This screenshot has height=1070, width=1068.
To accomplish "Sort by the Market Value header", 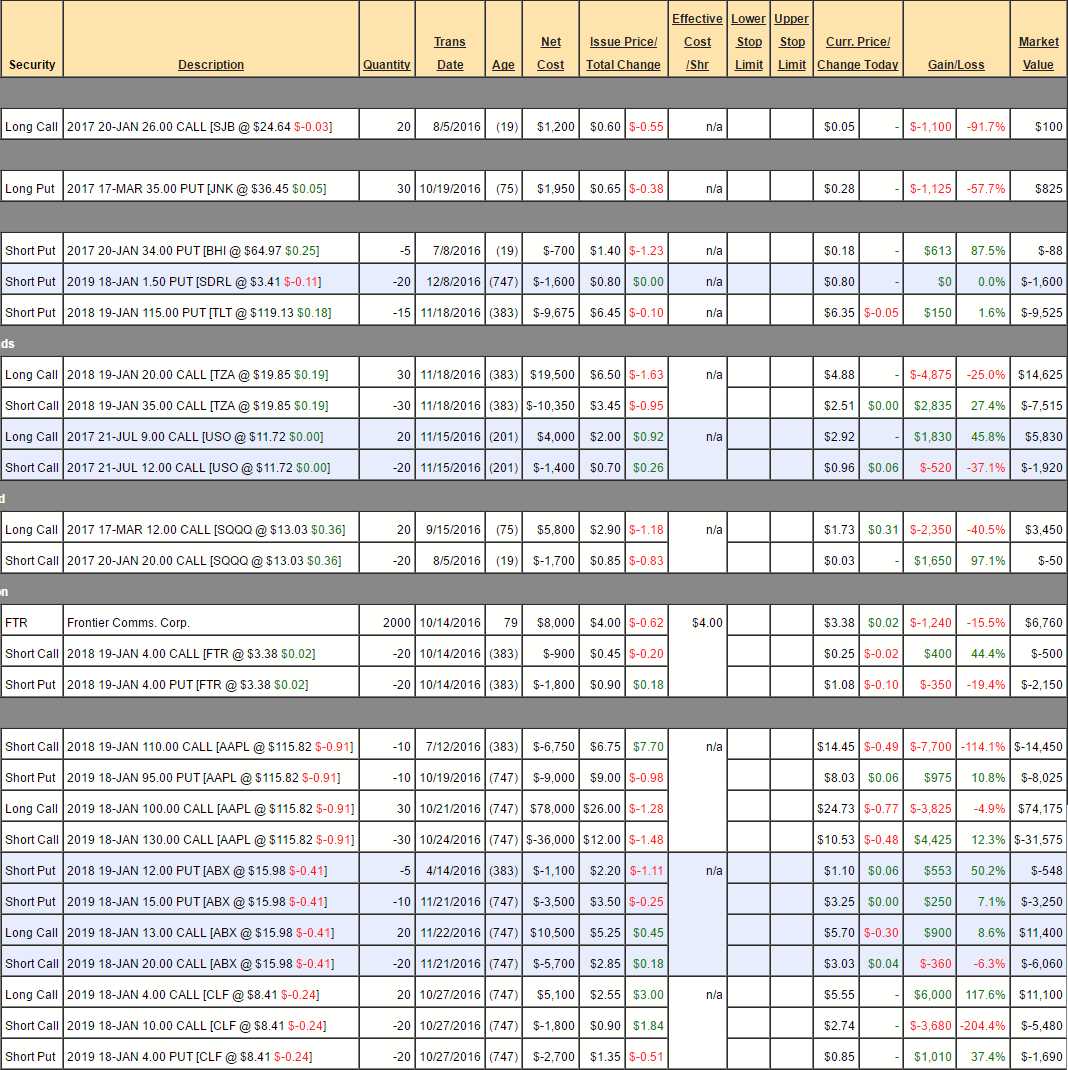I will (1038, 53).
